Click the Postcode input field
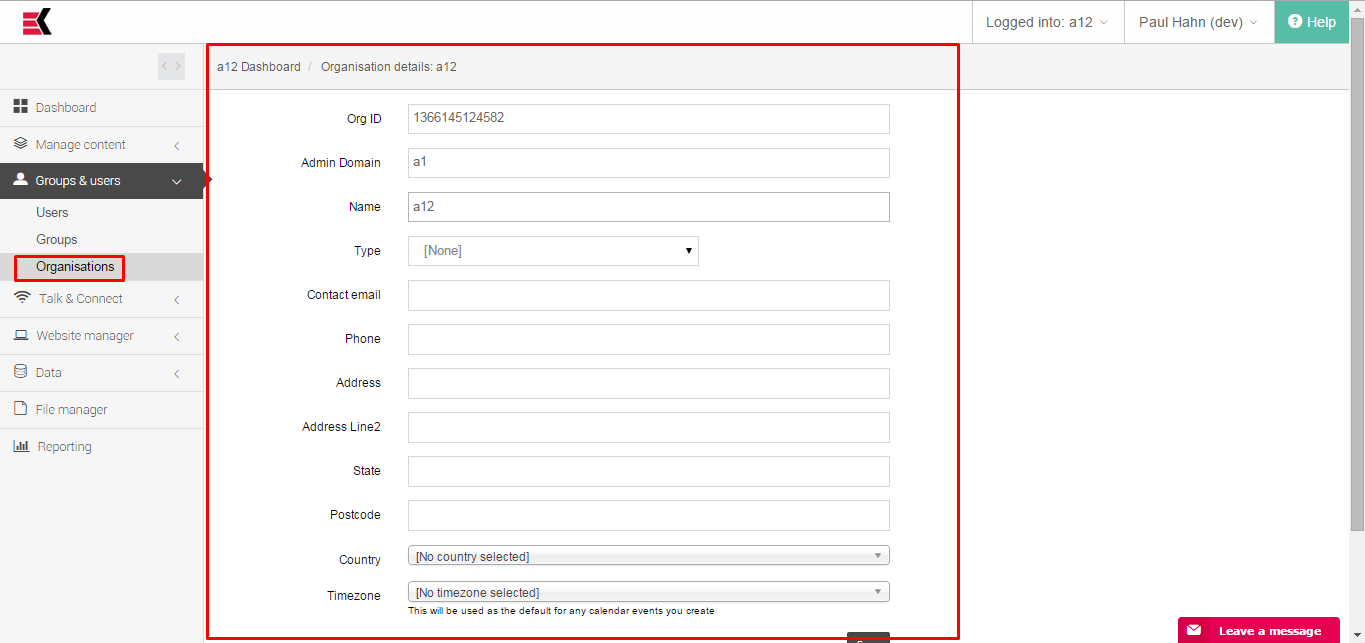 pos(648,514)
